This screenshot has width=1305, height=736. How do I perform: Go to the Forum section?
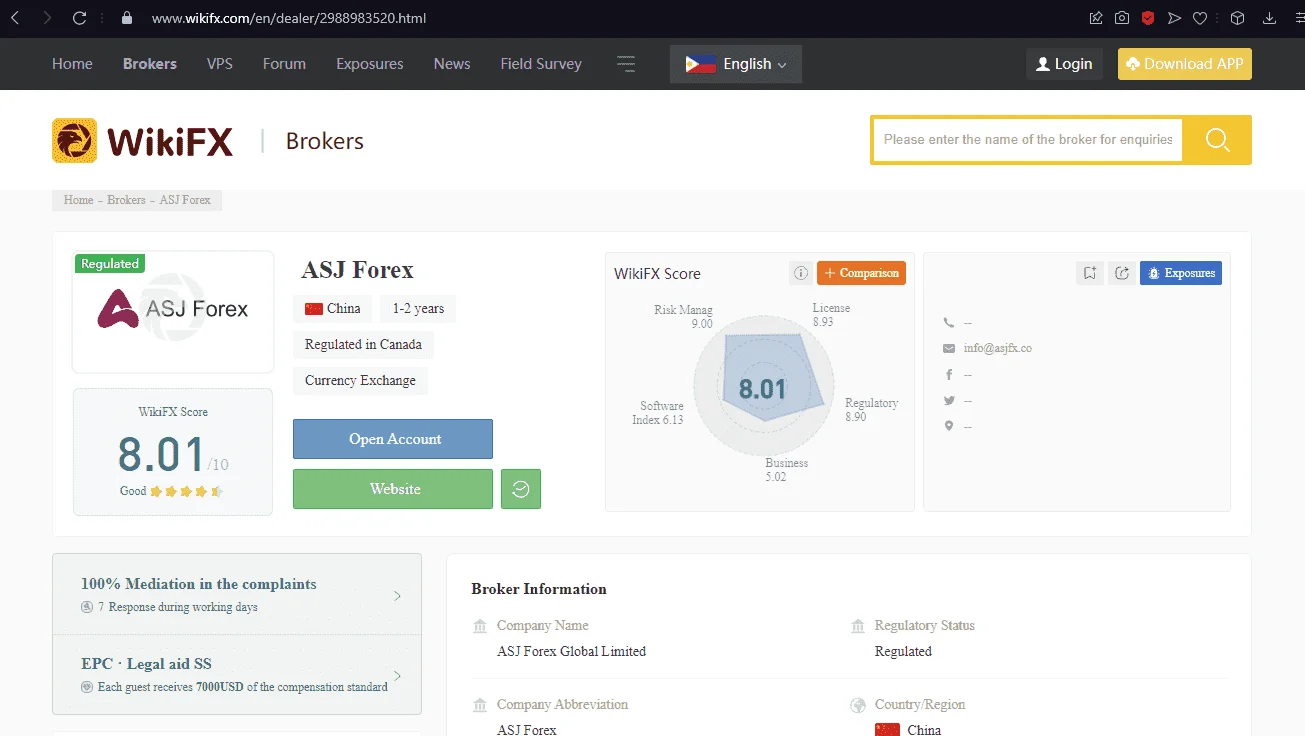click(284, 64)
